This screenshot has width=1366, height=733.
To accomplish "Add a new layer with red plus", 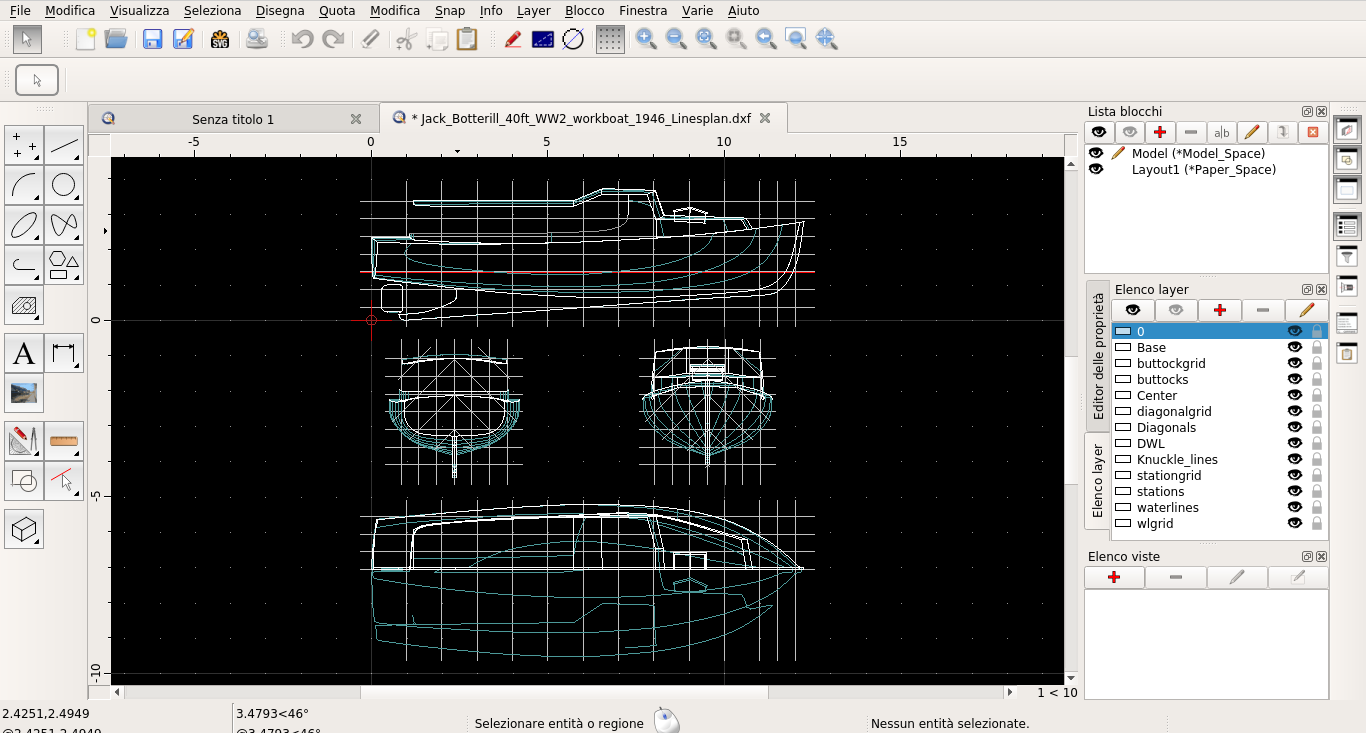I will (1220, 310).
